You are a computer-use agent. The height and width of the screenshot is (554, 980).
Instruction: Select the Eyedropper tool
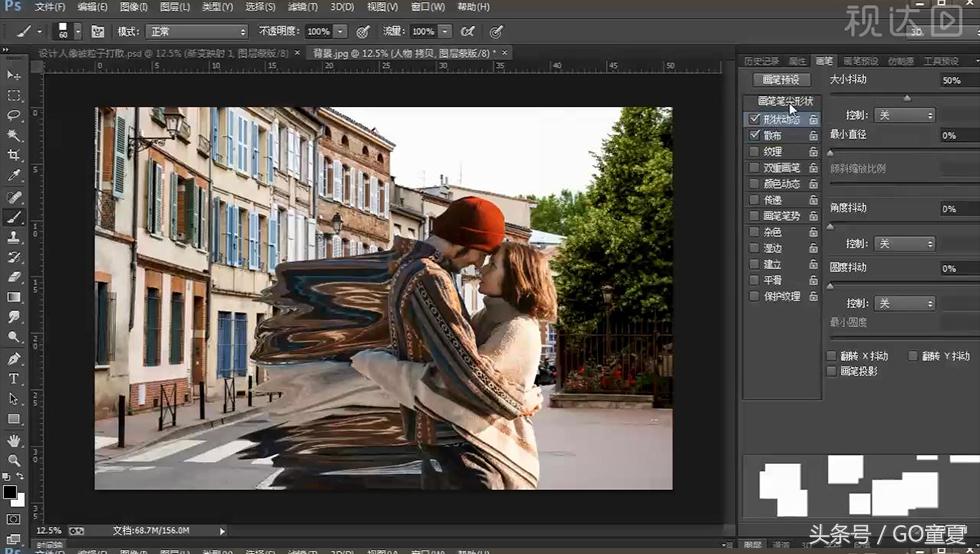coord(14,176)
